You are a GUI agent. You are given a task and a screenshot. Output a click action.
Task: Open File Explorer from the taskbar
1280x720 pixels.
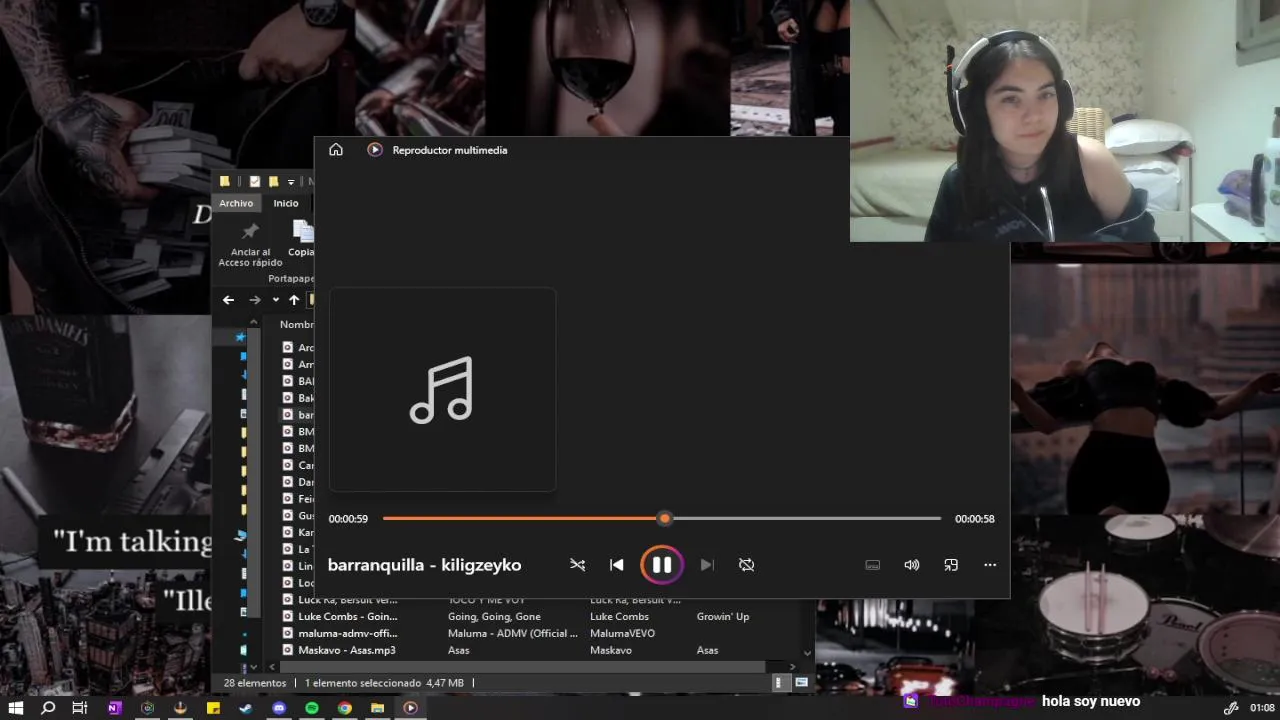tap(377, 708)
